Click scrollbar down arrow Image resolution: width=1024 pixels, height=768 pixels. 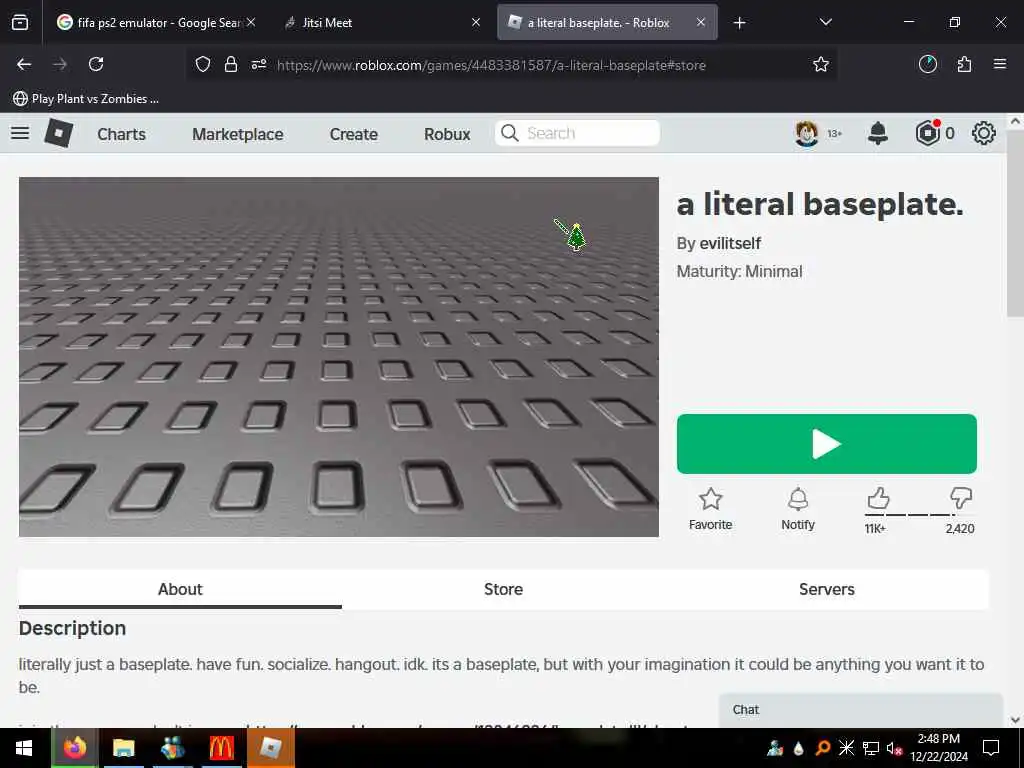coord(1015,720)
